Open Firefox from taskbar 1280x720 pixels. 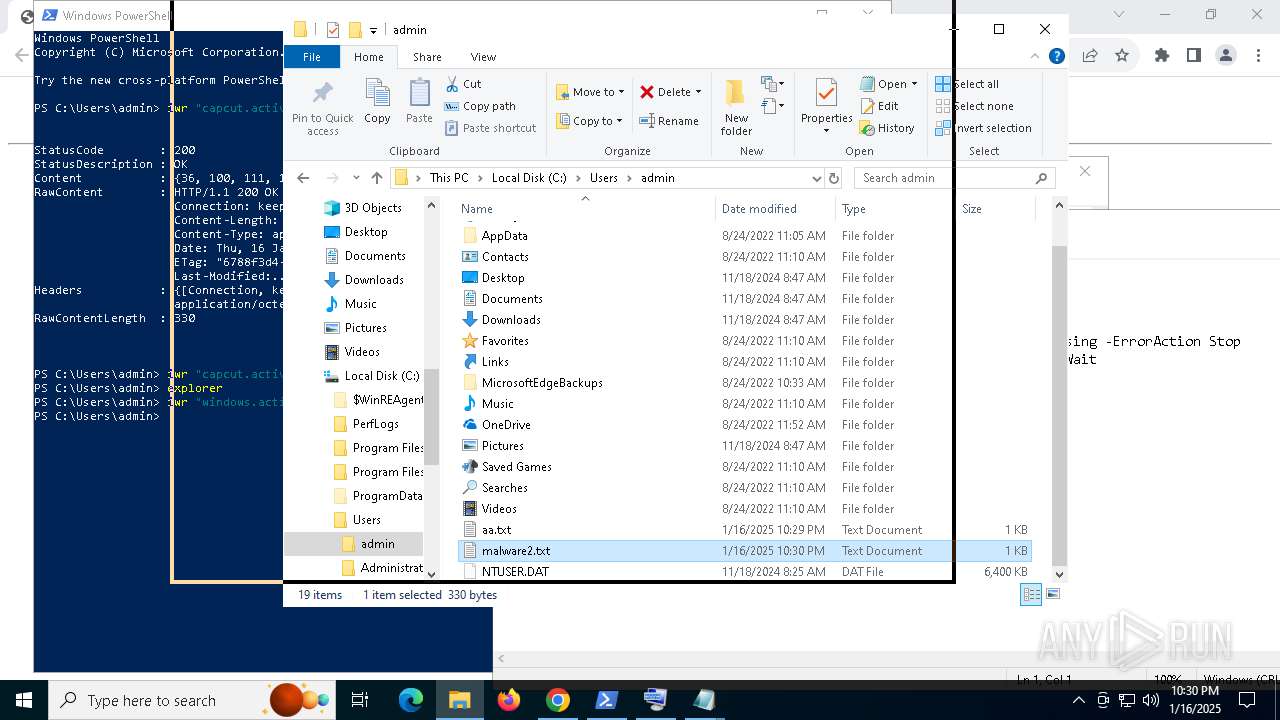509,700
